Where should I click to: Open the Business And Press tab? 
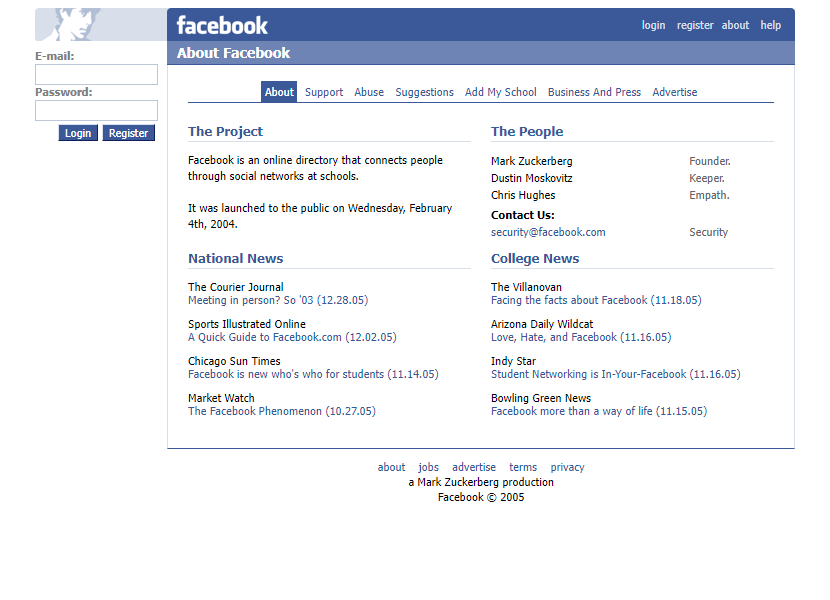594,92
